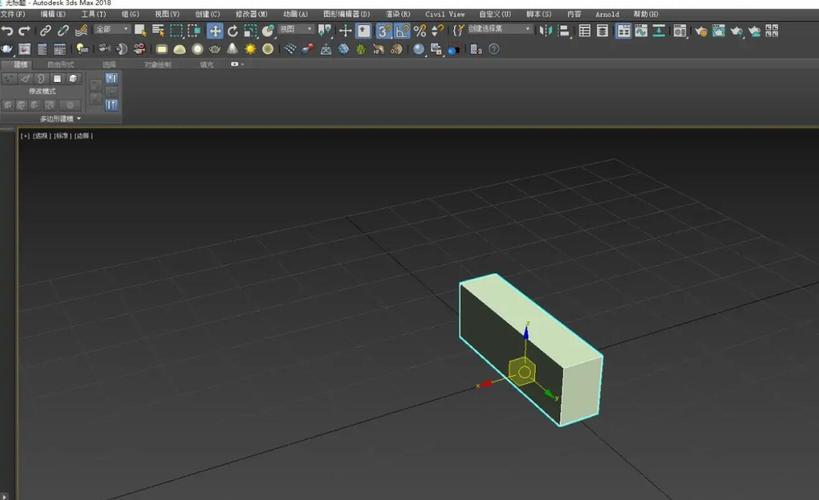Open the Rendered Frame Window icon
Screen dimensions: 819x500
pyautogui.click(x=719, y=31)
